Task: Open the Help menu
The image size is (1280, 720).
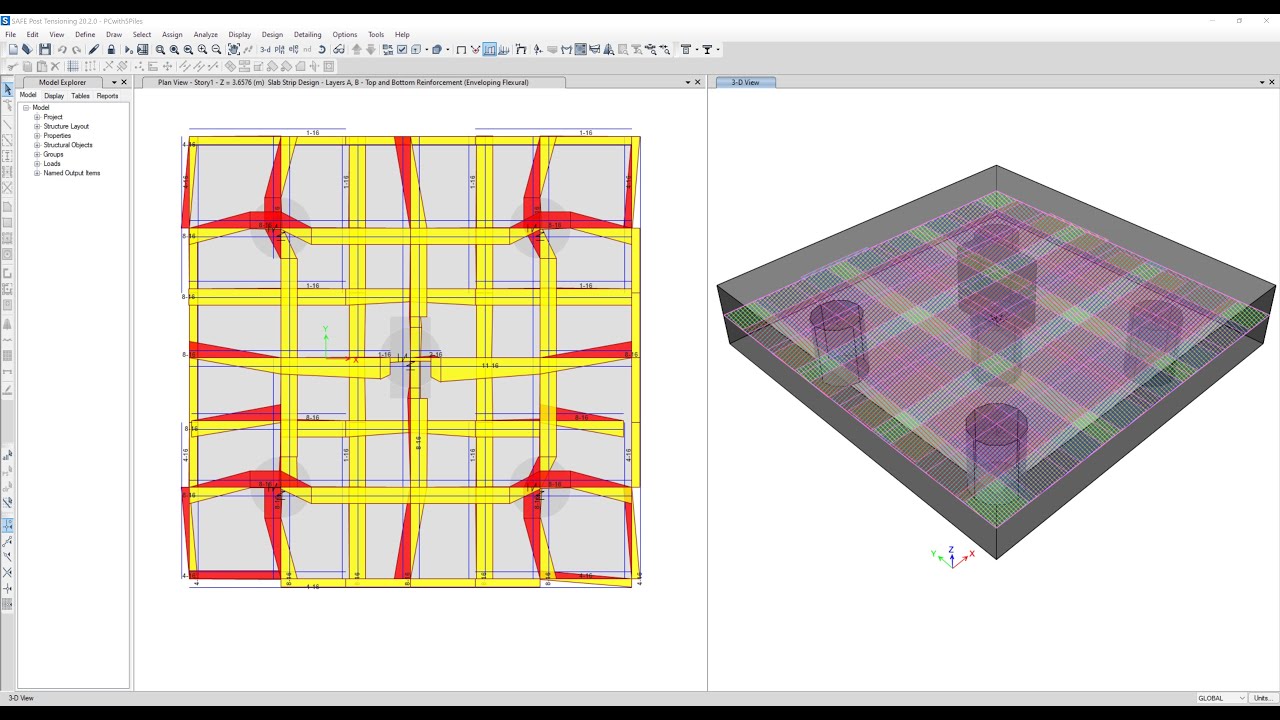Action: point(402,34)
